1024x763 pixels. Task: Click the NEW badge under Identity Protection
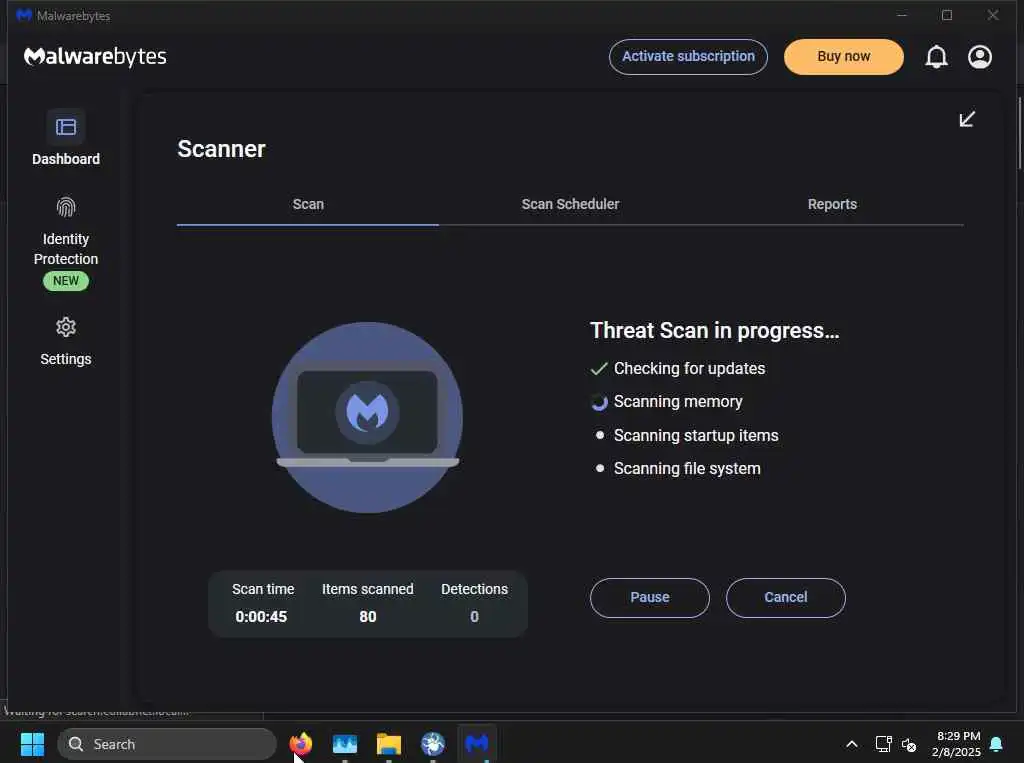[x=65, y=281]
